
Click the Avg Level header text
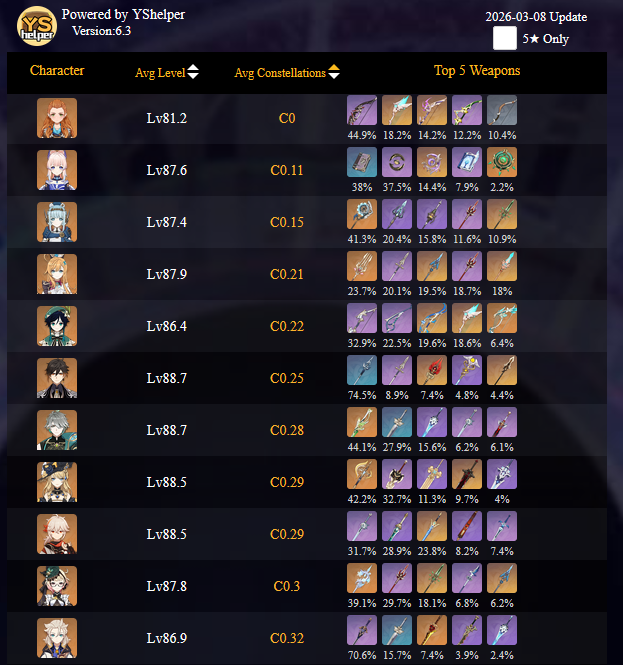pos(160,73)
